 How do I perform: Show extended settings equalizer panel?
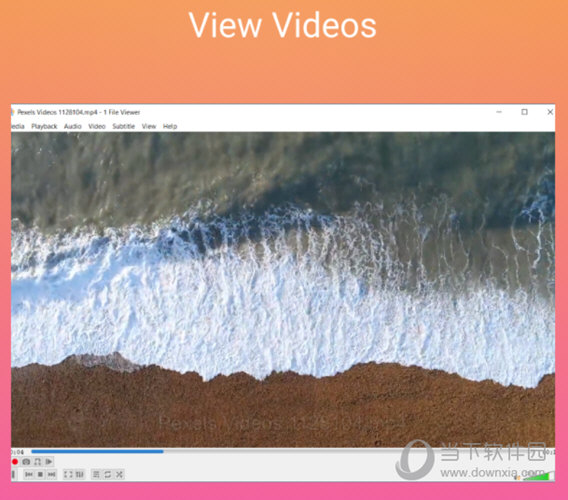(x=80, y=474)
